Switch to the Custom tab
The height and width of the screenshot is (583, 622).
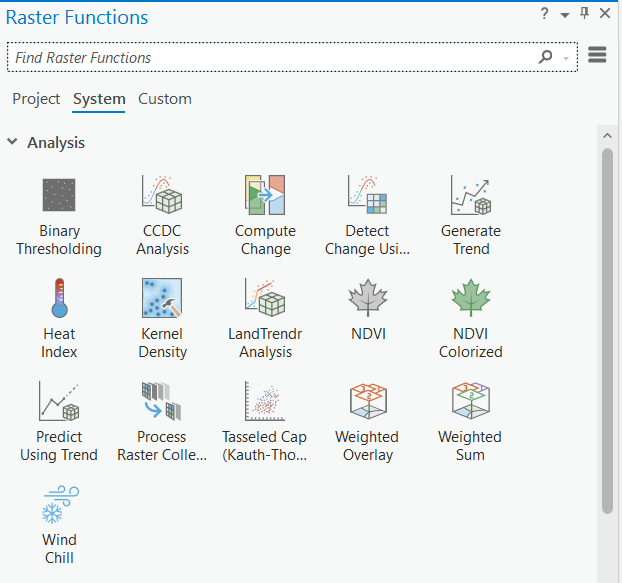(165, 99)
